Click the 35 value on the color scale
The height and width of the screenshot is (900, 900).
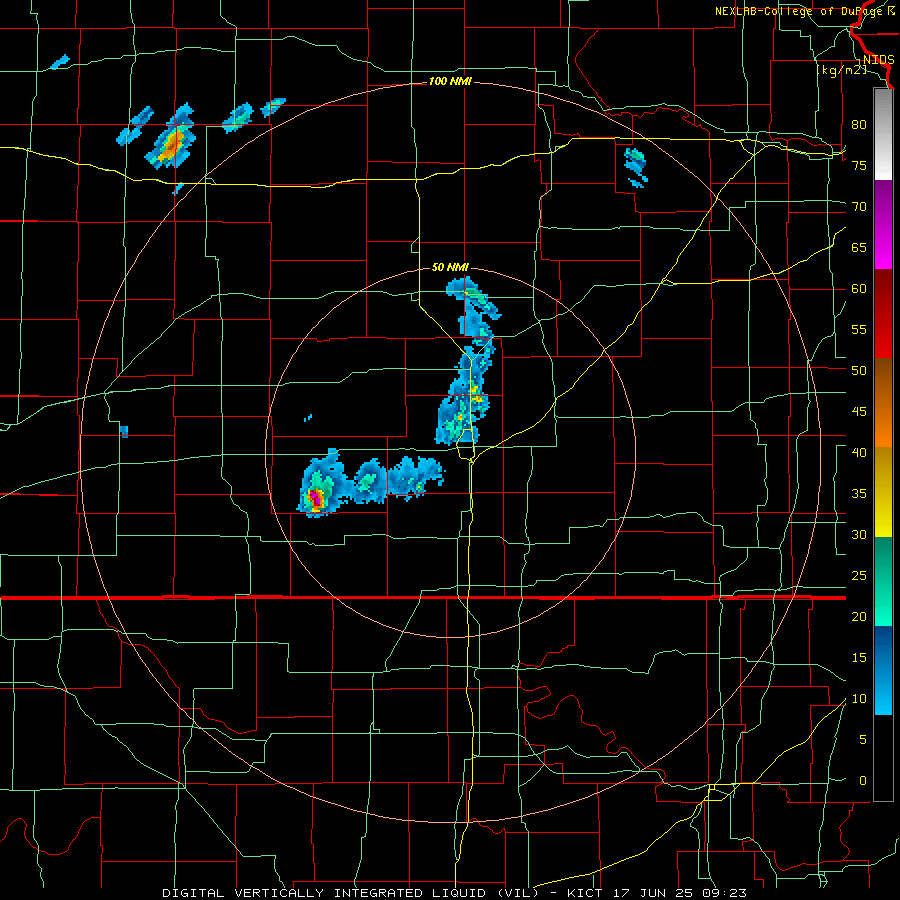(x=859, y=494)
